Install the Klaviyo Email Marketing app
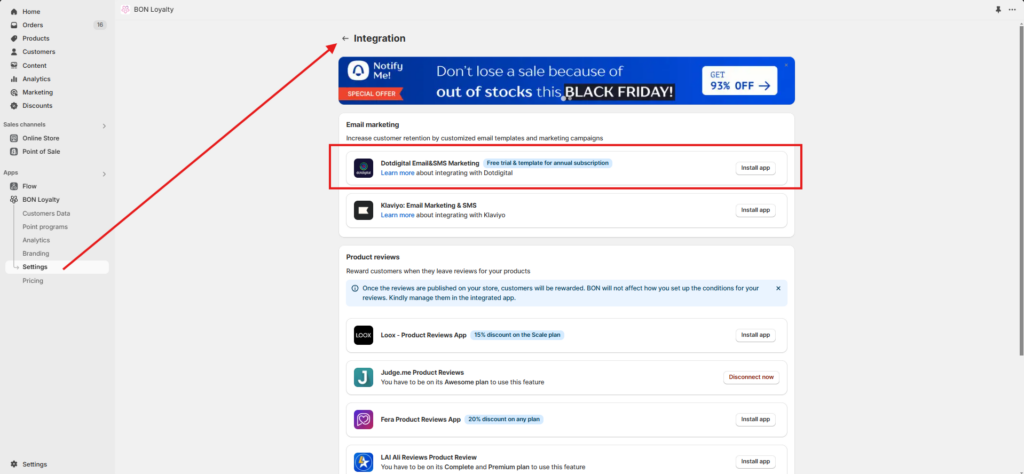Screen dimensions: 1024x474 tap(756, 210)
